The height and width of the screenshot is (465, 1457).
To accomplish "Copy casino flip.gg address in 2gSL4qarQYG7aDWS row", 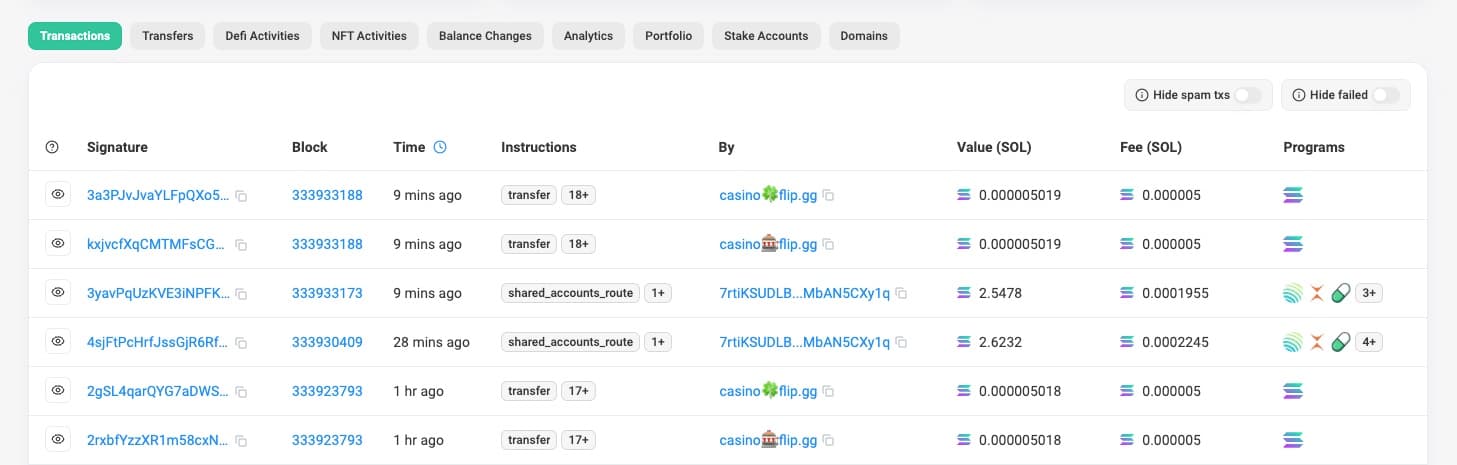I will click(828, 392).
